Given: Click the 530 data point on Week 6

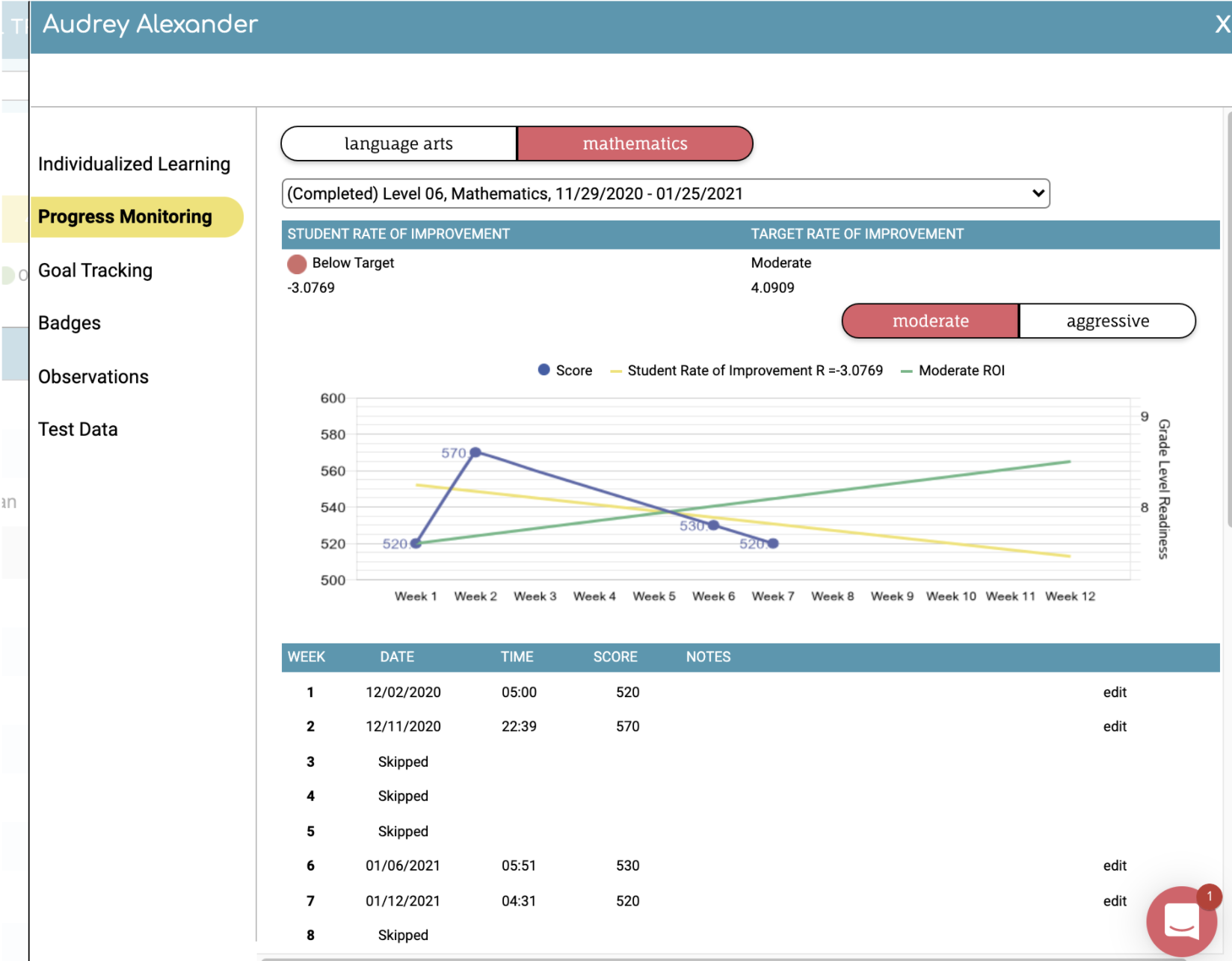Looking at the screenshot, I should [713, 525].
